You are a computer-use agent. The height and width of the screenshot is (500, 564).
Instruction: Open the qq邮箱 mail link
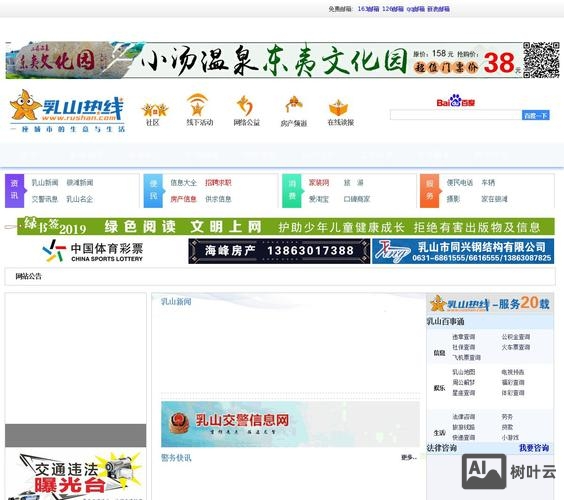click(x=415, y=9)
